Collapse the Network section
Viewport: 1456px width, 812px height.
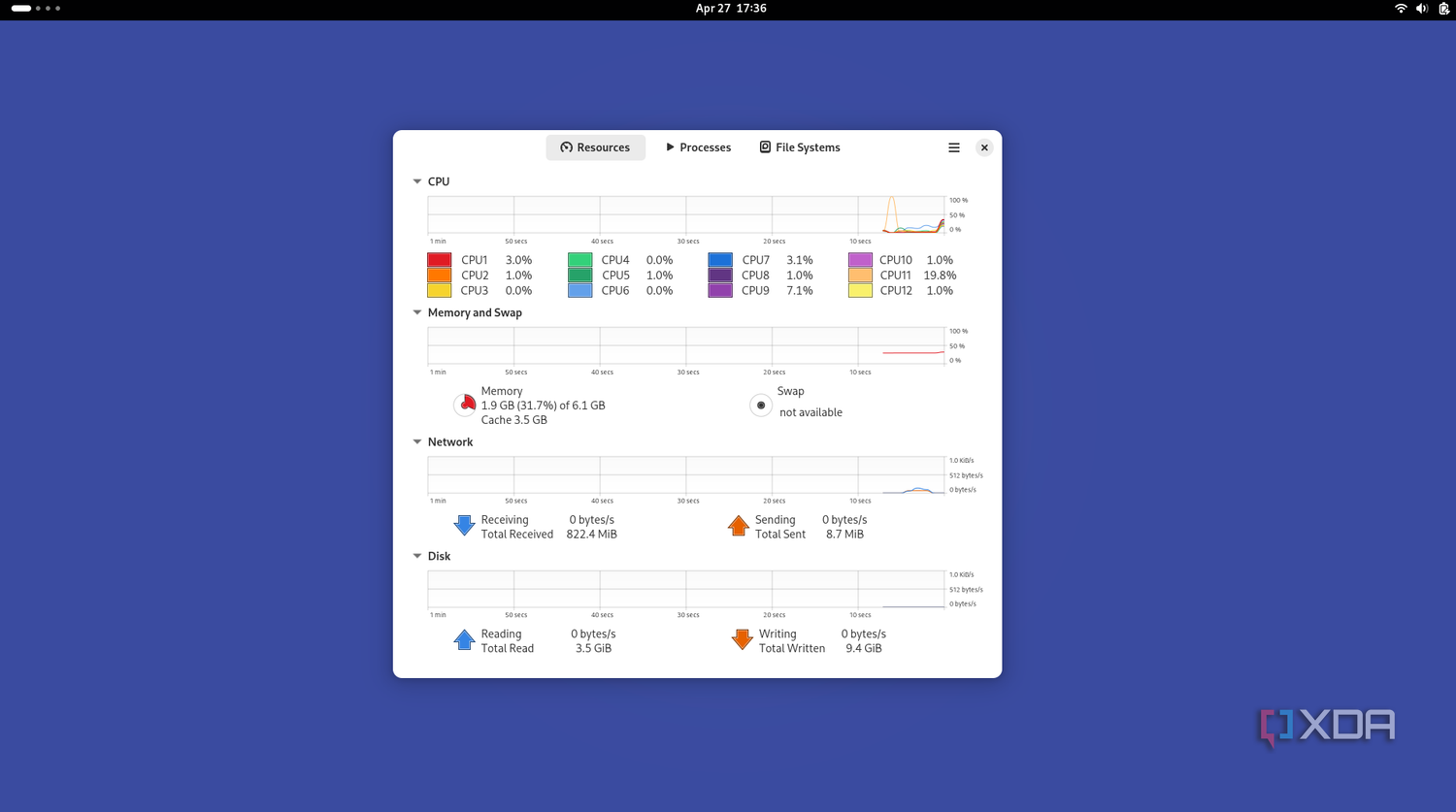417,441
